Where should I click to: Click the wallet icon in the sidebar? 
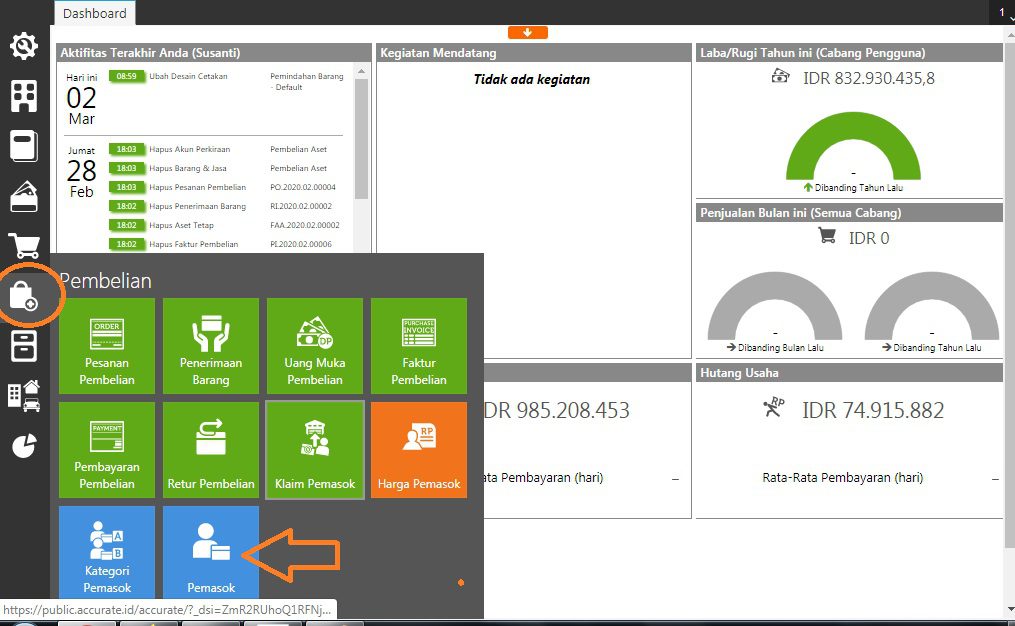pyautogui.click(x=24, y=197)
